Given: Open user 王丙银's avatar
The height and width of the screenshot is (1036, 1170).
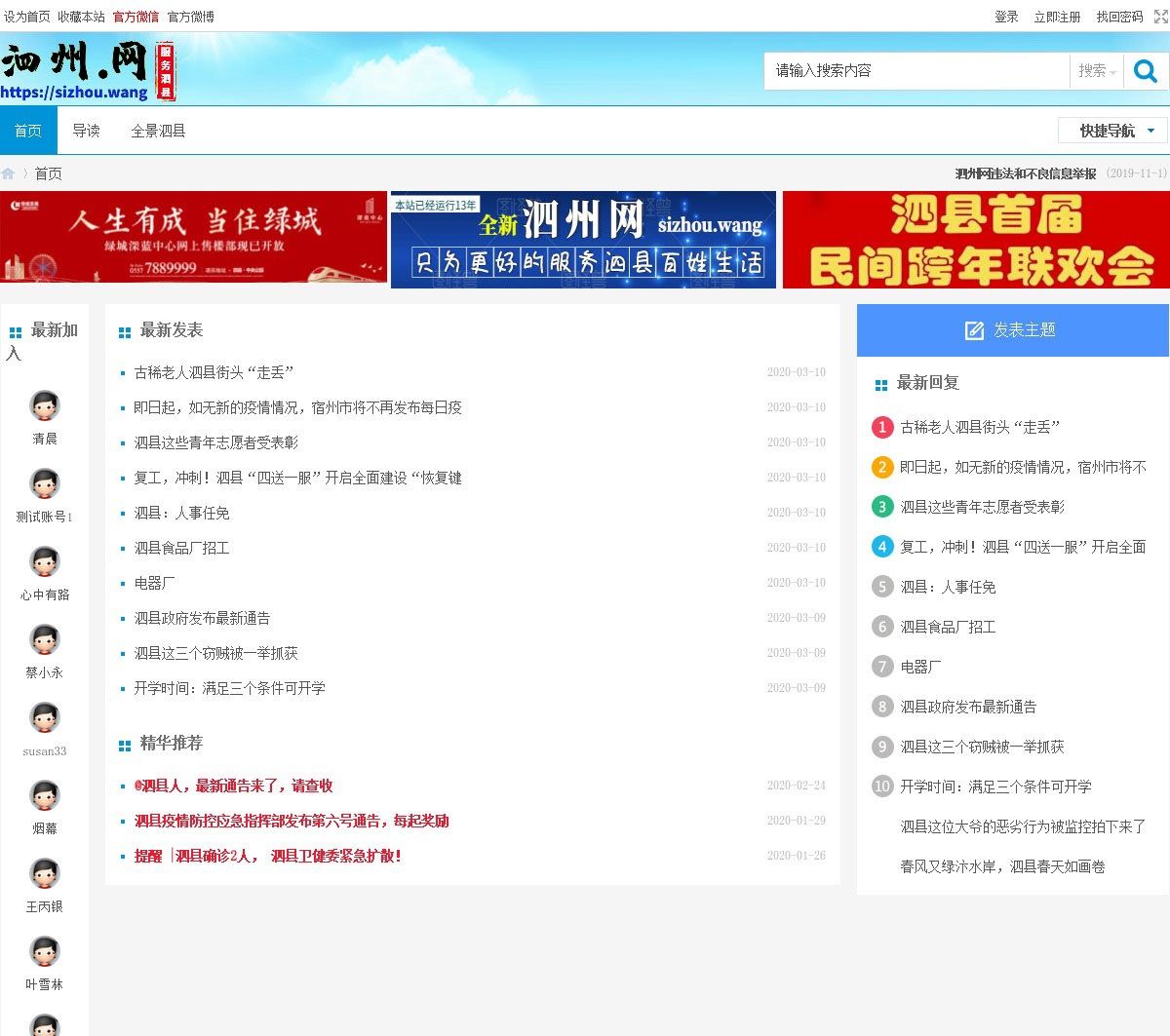Looking at the screenshot, I should pyautogui.click(x=45, y=873).
